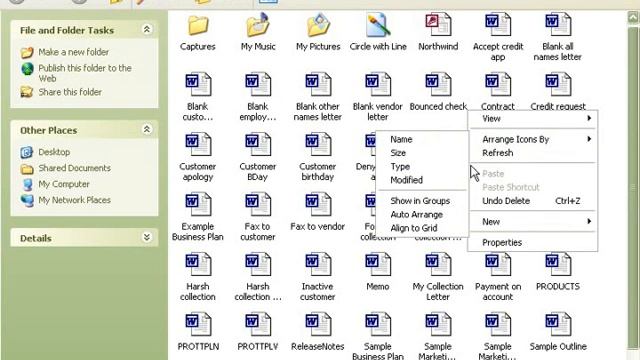Select the PROTTPLV document icon
This screenshot has width=640, height=360.
[258, 324]
